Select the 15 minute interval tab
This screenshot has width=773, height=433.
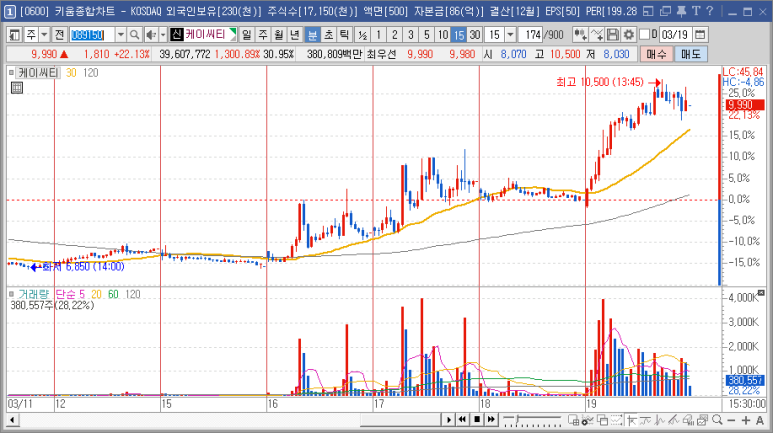[x=459, y=35]
